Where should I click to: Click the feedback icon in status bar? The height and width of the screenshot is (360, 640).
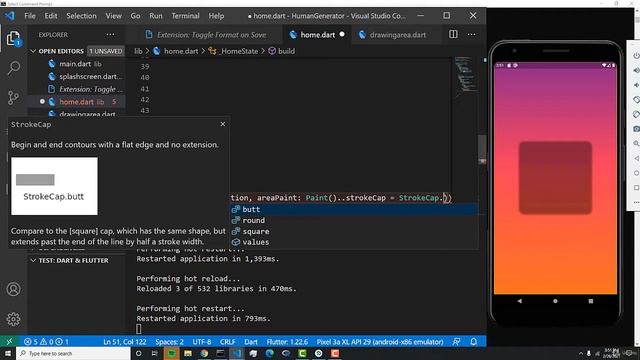[x=457, y=342]
